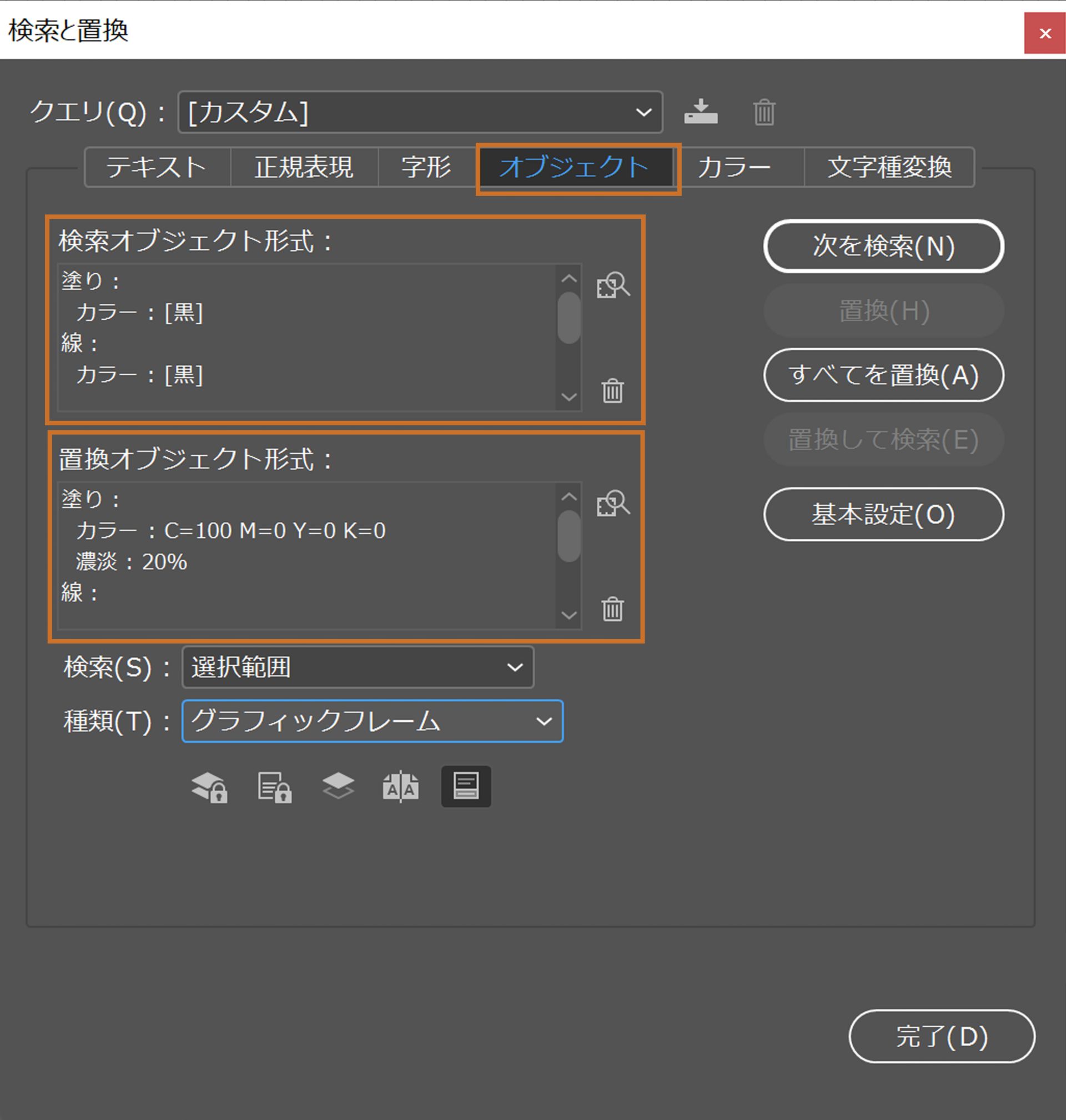This screenshot has height=1120, width=1066.
Task: Click the 完了(D) button
Action: tap(942, 1037)
